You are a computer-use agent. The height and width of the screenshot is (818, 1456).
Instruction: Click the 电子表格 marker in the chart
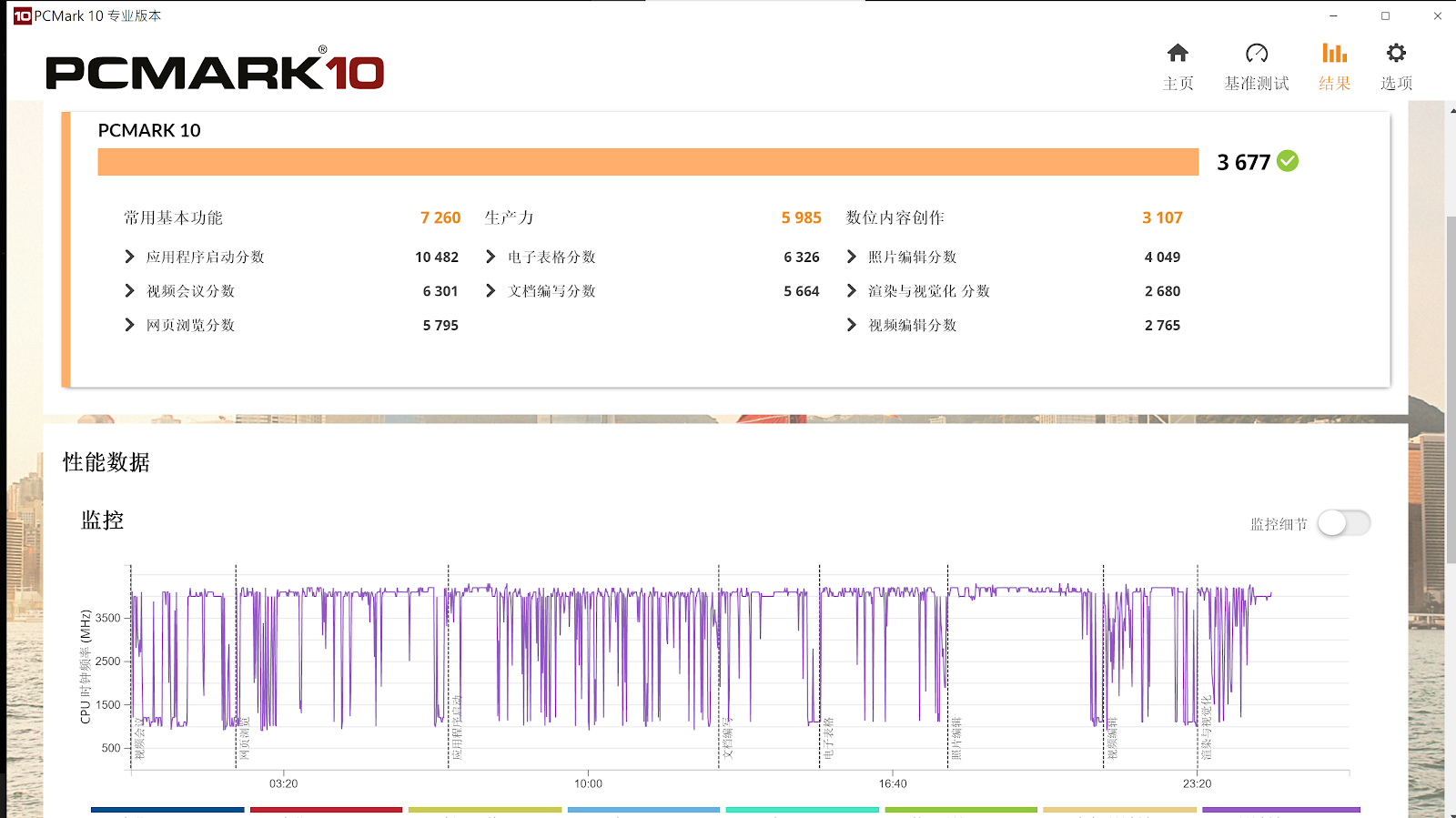pos(828,738)
